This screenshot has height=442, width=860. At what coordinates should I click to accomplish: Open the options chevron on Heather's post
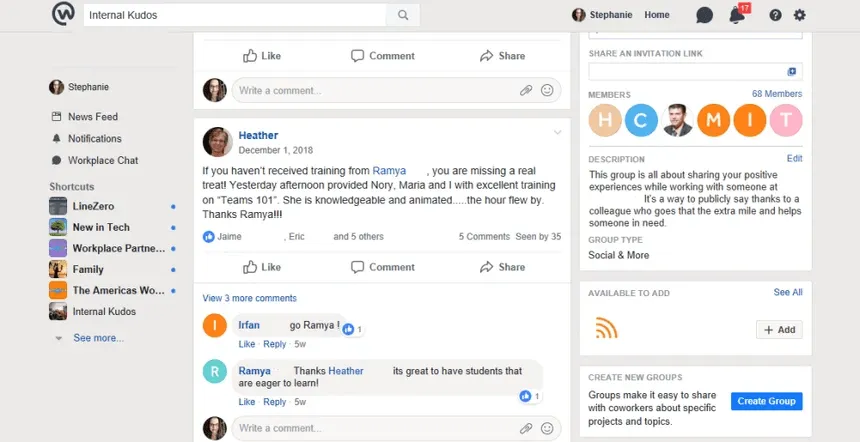coord(557,132)
